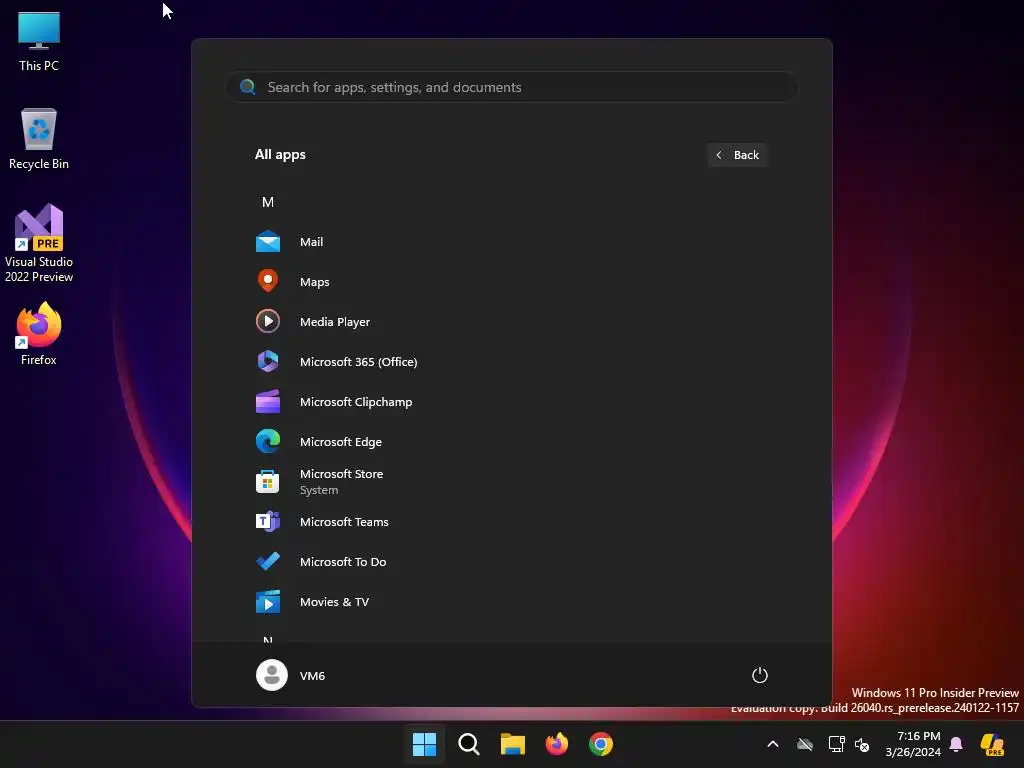Show hidden icons chevron in tray
1024x768 pixels.
(x=773, y=744)
